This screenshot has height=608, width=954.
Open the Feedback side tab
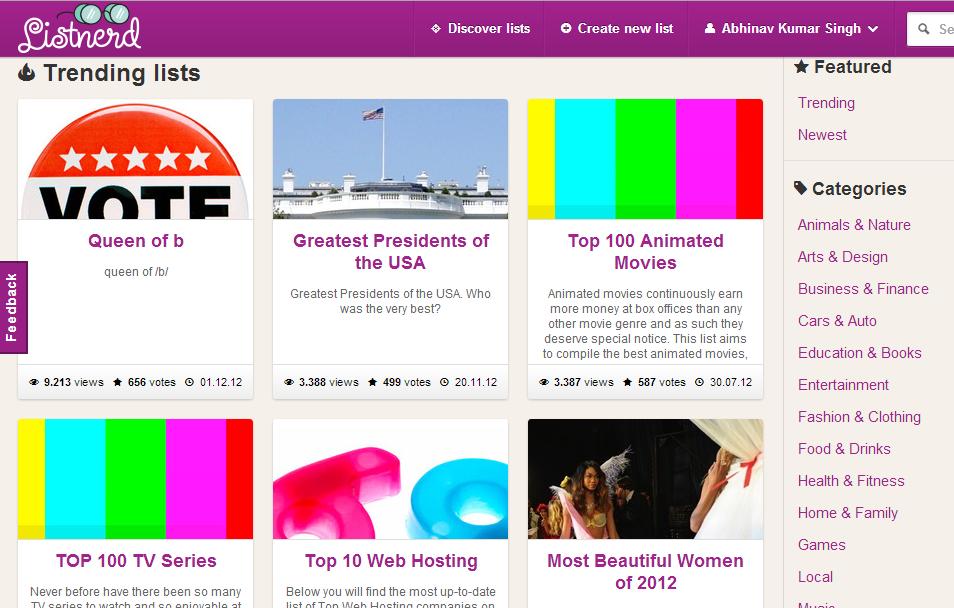(x=13, y=307)
